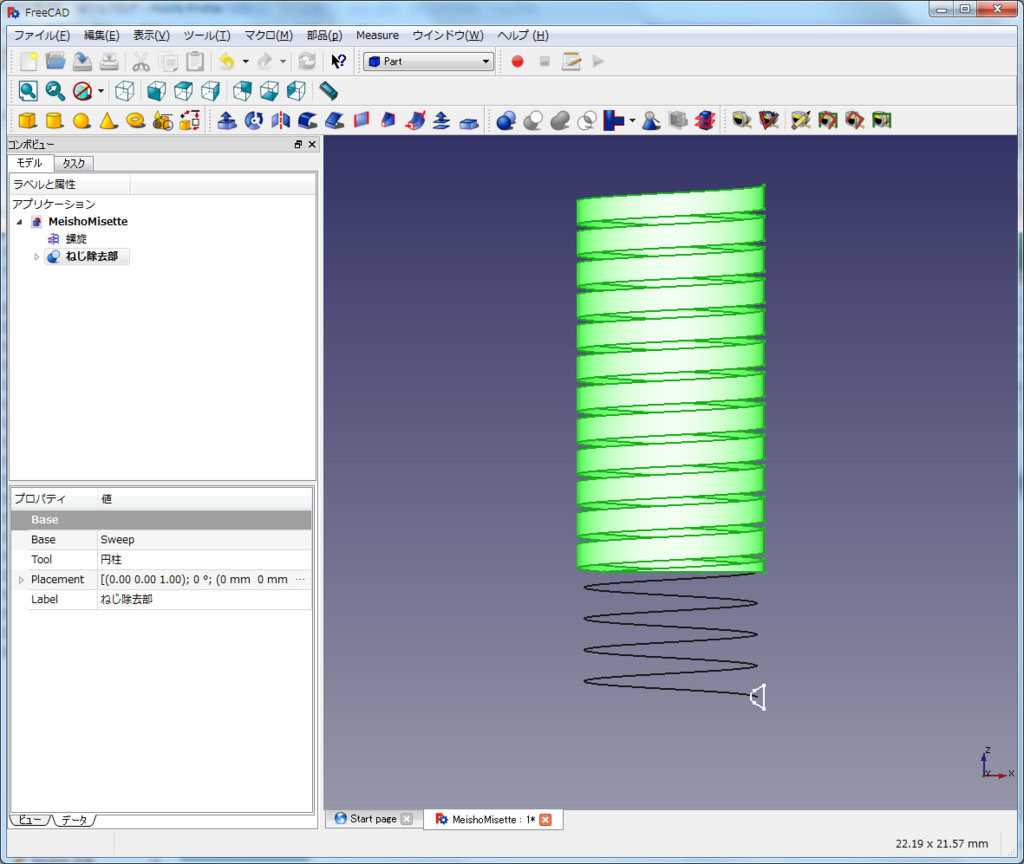The image size is (1024, 864).
Task: Fit all content in view
Action: click(x=28, y=91)
